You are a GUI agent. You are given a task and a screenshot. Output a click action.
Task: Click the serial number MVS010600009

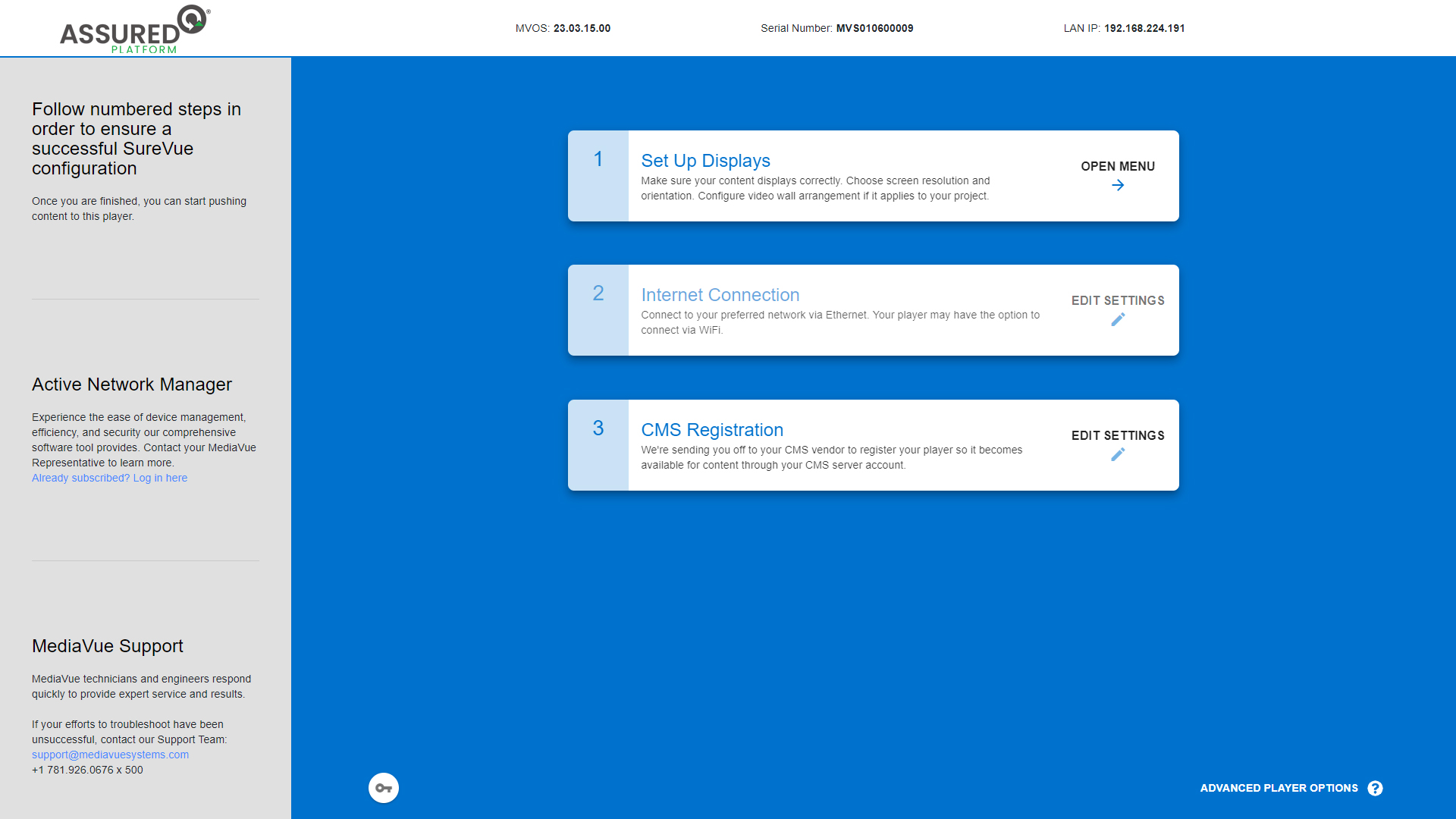874,28
